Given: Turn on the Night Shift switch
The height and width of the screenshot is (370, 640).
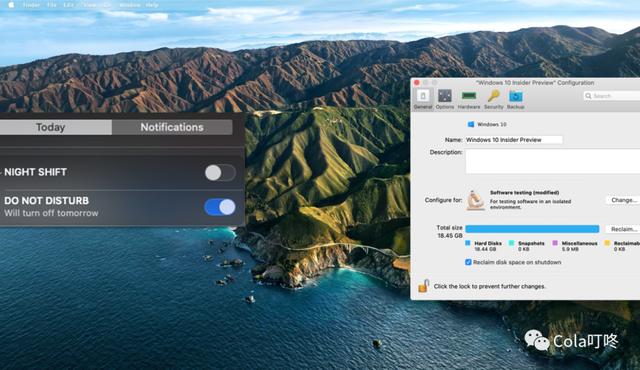Looking at the screenshot, I should coord(220,173).
